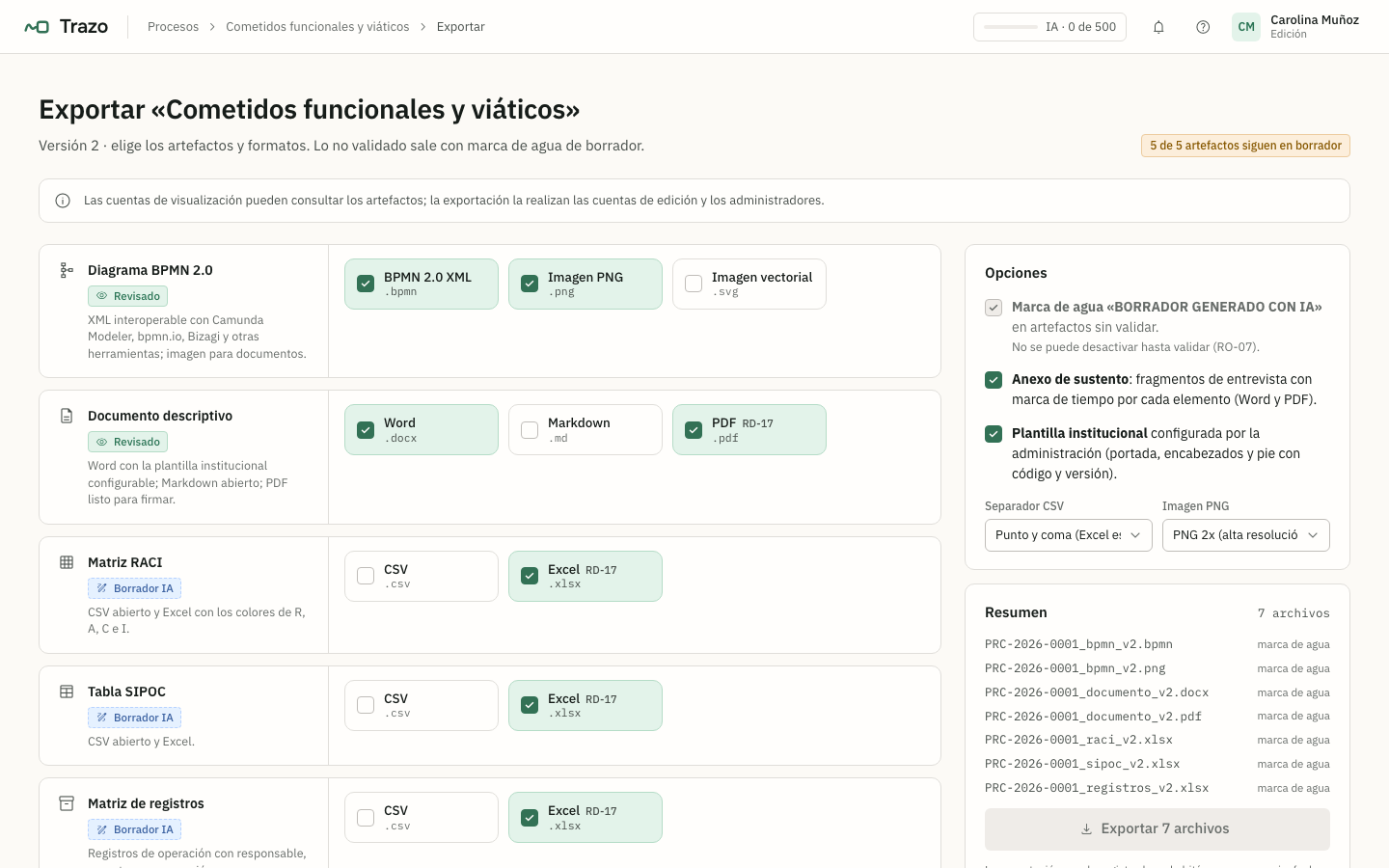Image resolution: width=1389 pixels, height=868 pixels.
Task: Click the Documento descriptivo page icon
Action: (x=67, y=416)
